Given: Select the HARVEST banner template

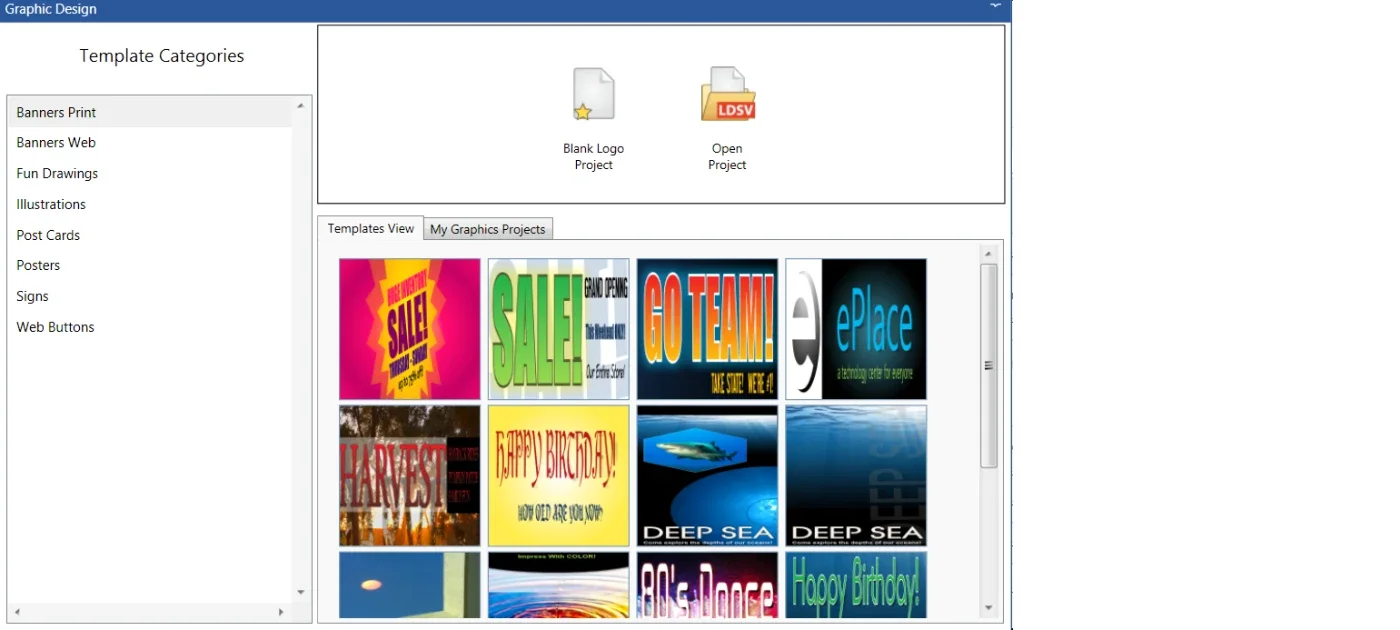Looking at the screenshot, I should click(410, 475).
